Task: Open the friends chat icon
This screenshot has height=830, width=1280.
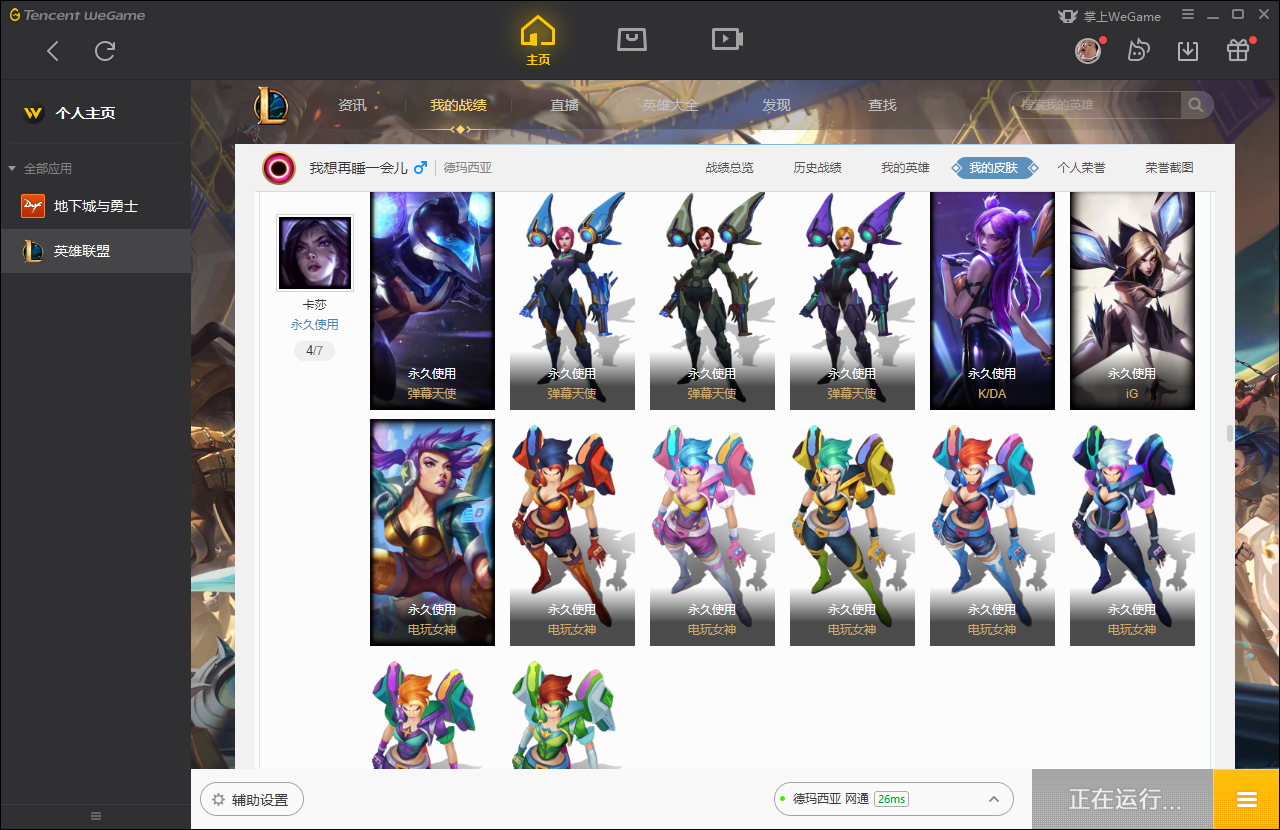Action: pyautogui.click(x=1138, y=50)
